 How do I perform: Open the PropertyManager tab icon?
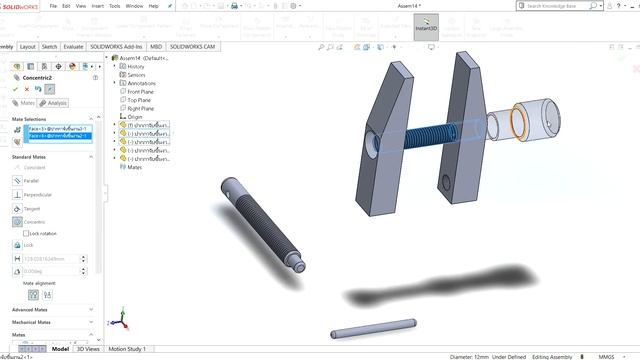(31, 66)
